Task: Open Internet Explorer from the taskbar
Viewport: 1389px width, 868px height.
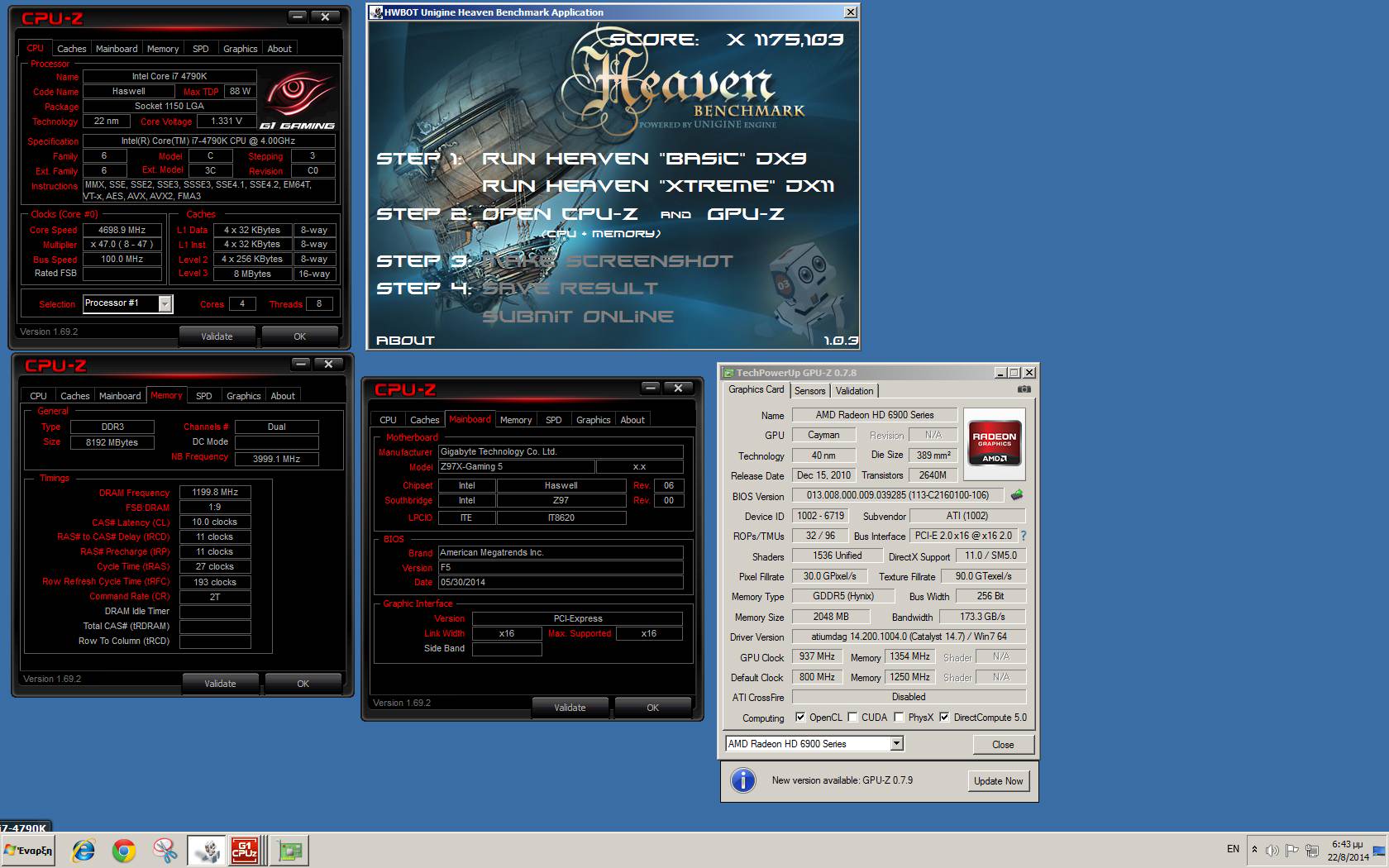Action: click(84, 851)
